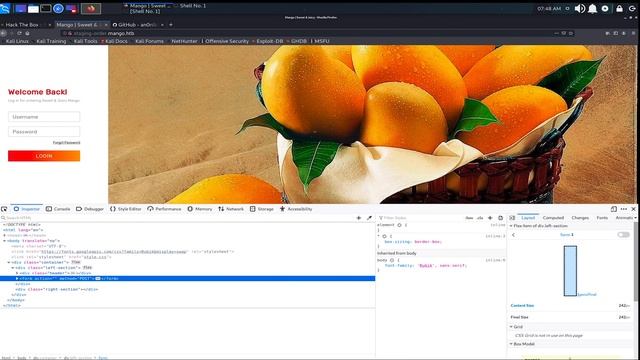Click the Forgot Password link
This screenshot has height=360, width=640.
[66, 143]
